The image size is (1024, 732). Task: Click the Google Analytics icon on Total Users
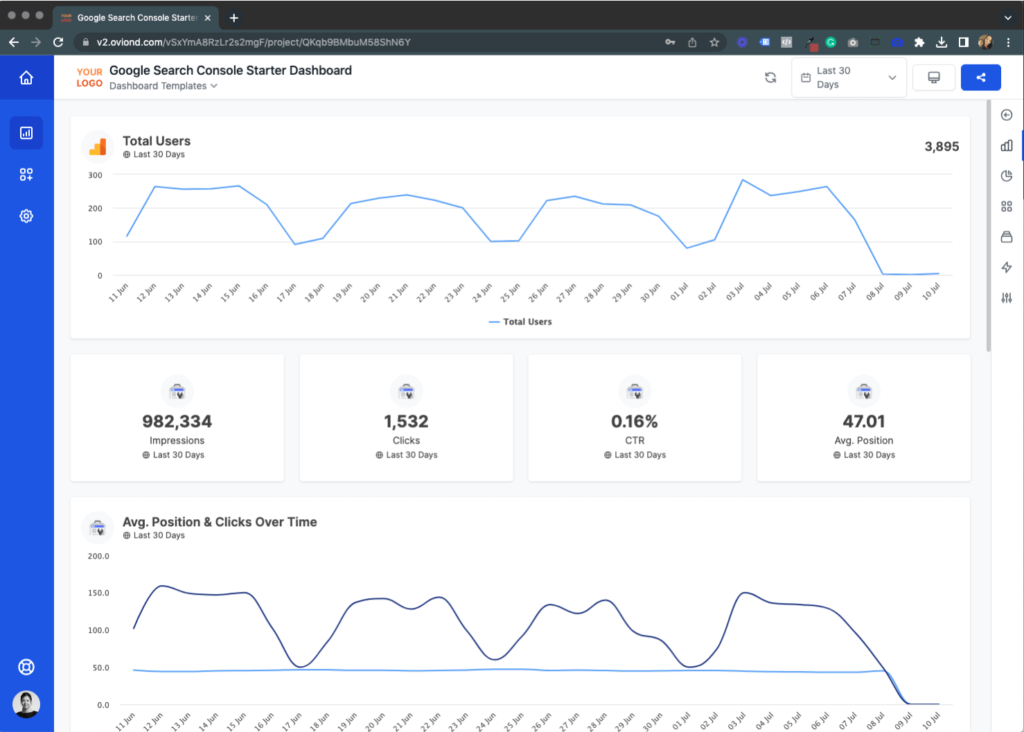tap(98, 147)
